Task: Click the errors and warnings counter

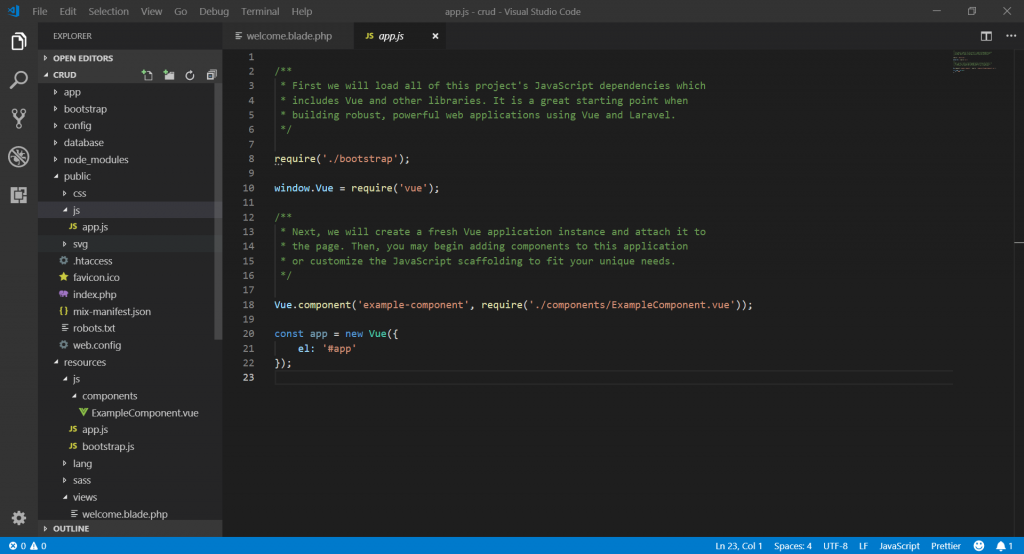Action: [x=27, y=546]
